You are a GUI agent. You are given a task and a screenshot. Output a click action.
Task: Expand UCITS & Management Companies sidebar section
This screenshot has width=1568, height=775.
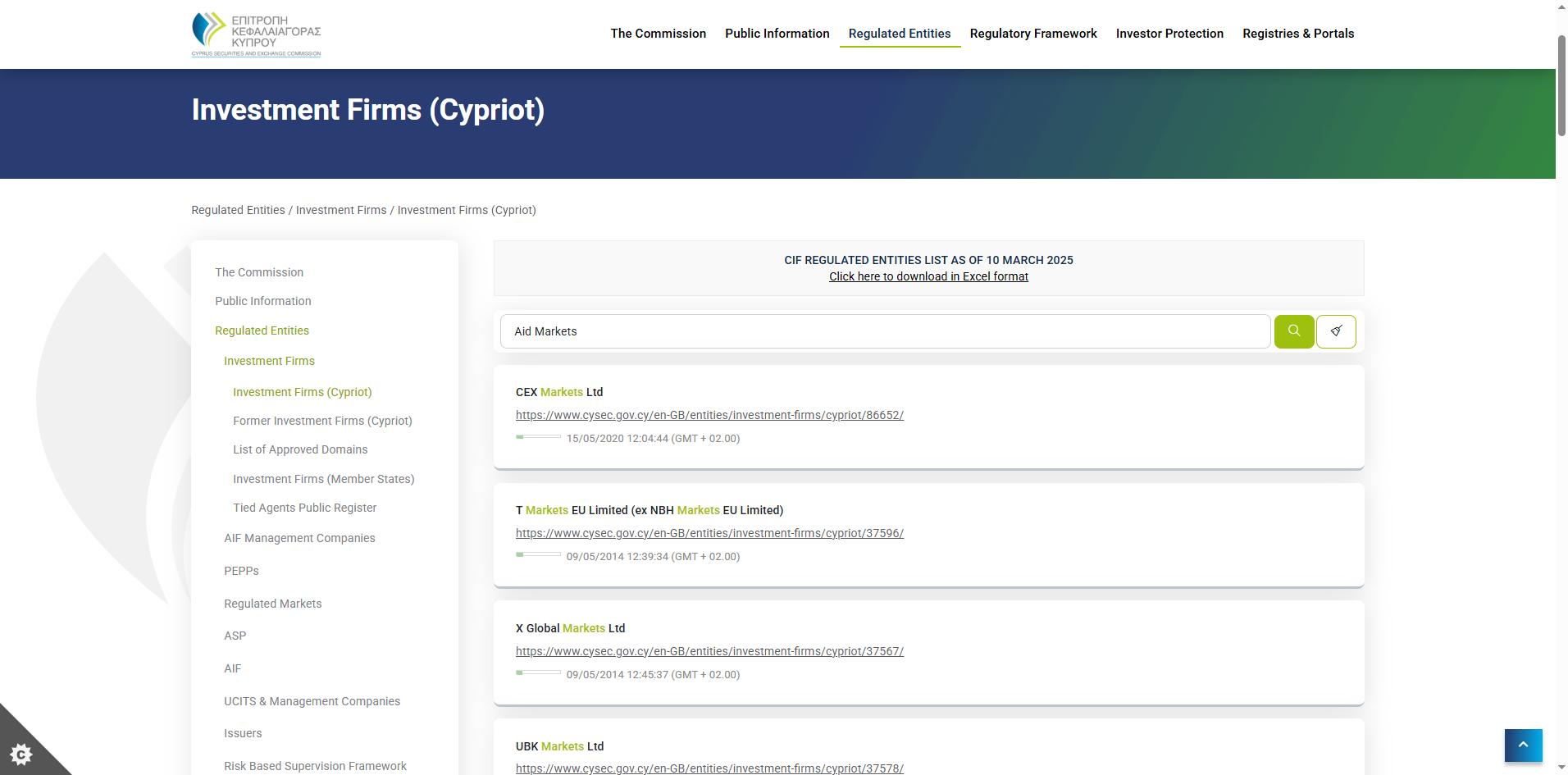312,701
